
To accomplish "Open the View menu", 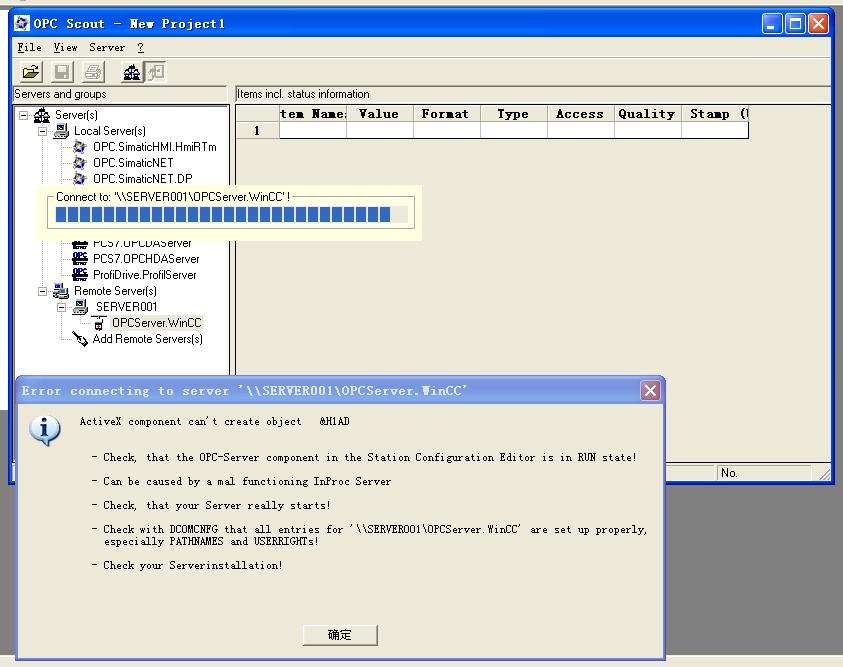I will click(65, 47).
